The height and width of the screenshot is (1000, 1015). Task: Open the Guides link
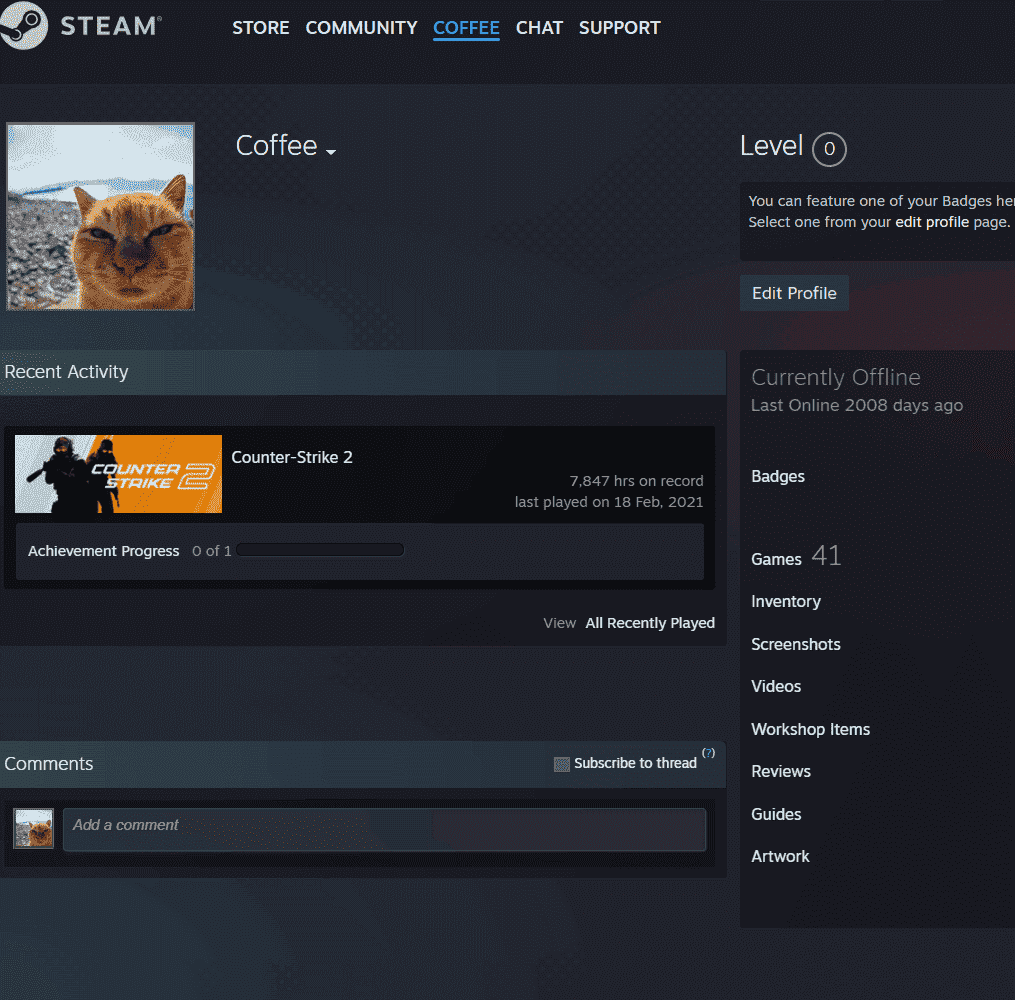coord(776,814)
